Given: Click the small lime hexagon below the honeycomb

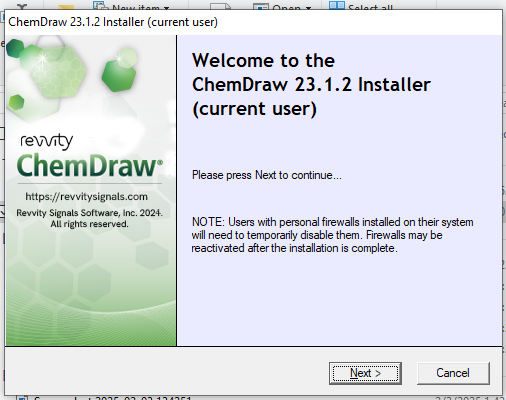Looking at the screenshot, I should [16, 102].
